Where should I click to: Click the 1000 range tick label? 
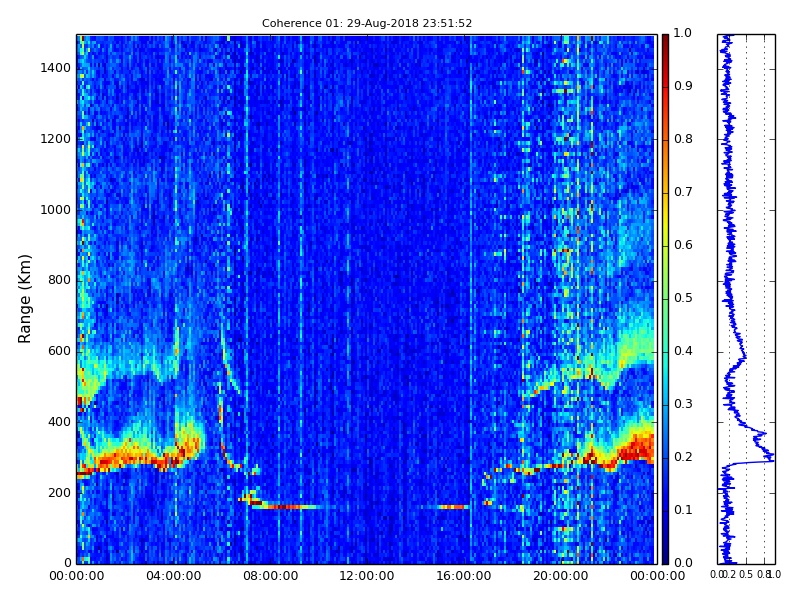point(56,210)
